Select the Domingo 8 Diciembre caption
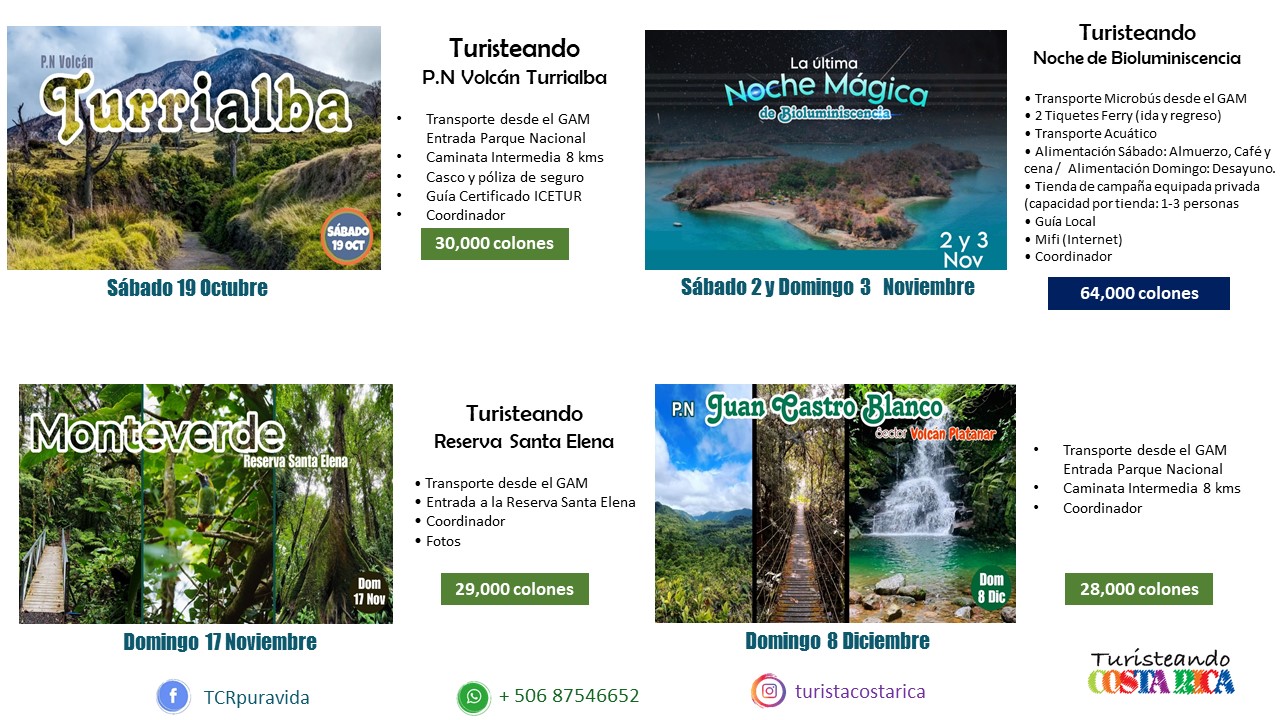1280x720 pixels. click(x=837, y=641)
